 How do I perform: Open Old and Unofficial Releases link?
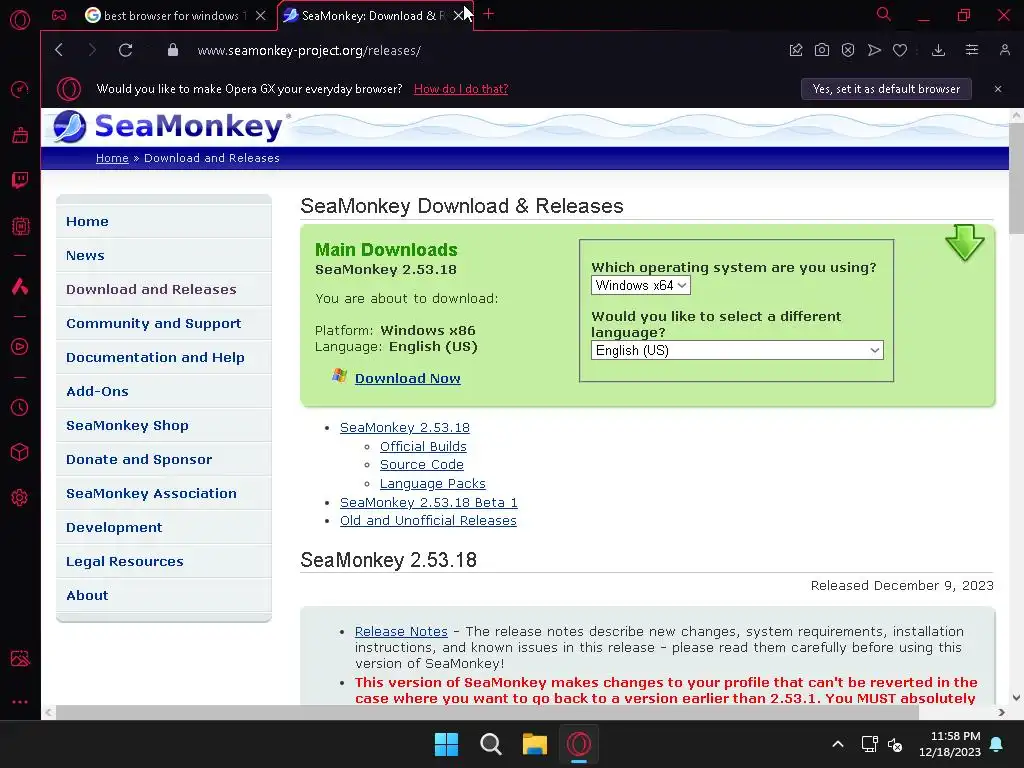click(x=428, y=520)
